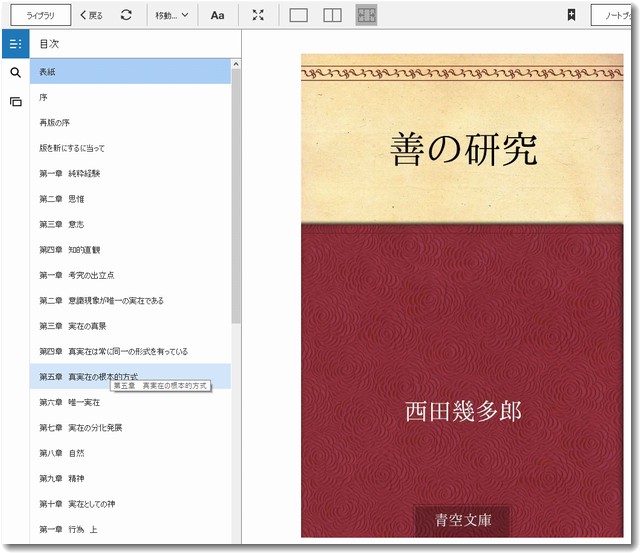Select the 表紙 contents entry

130,72
